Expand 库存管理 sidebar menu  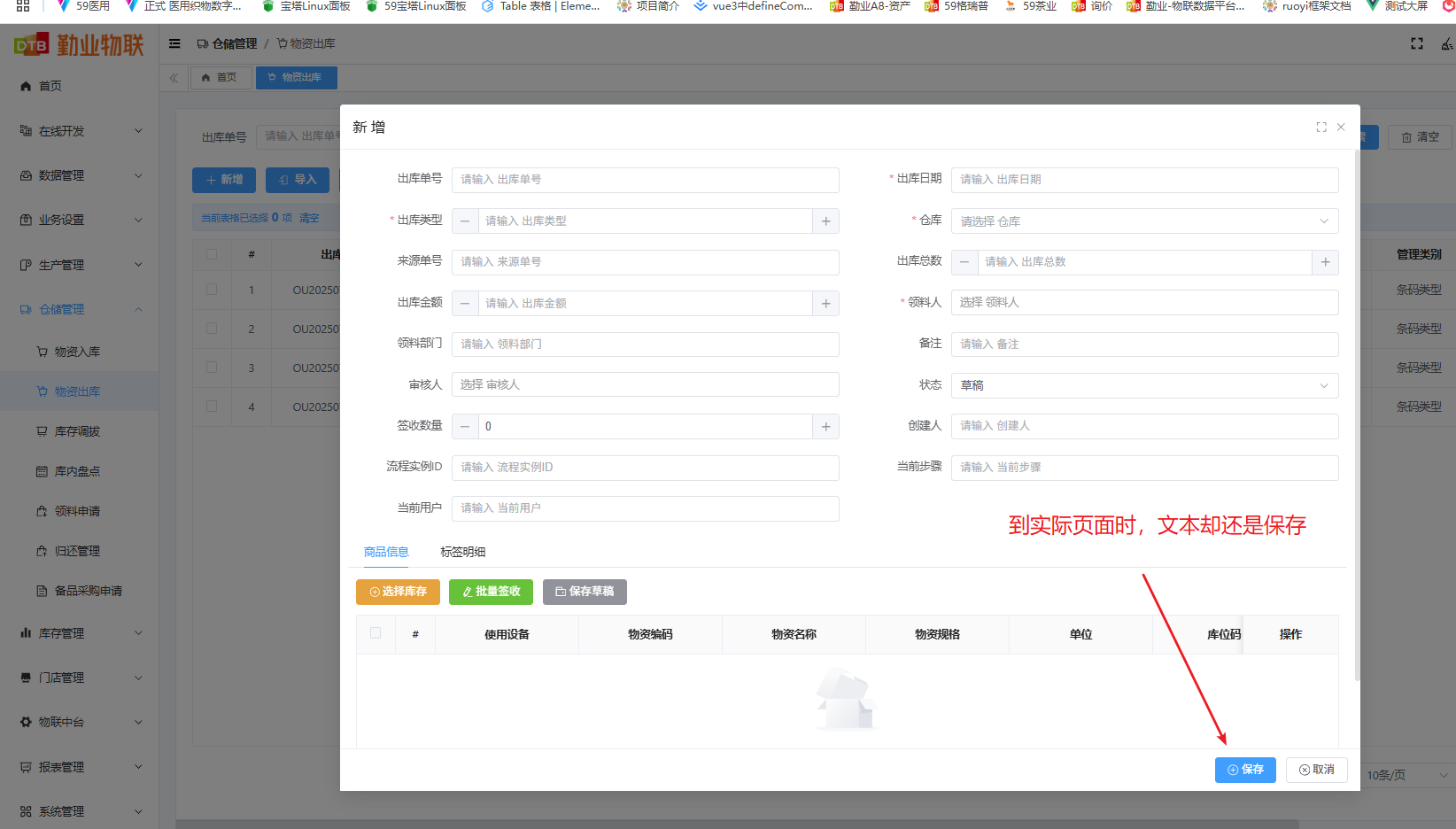coord(79,633)
